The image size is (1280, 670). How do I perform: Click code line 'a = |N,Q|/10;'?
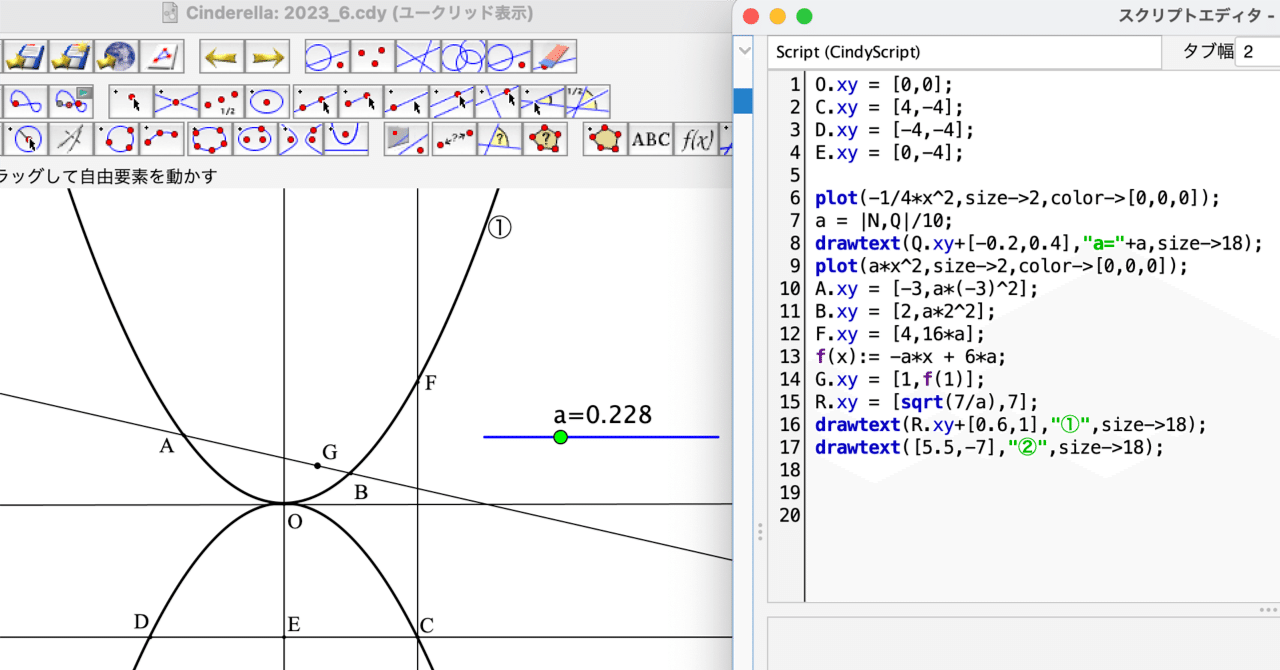coord(884,221)
